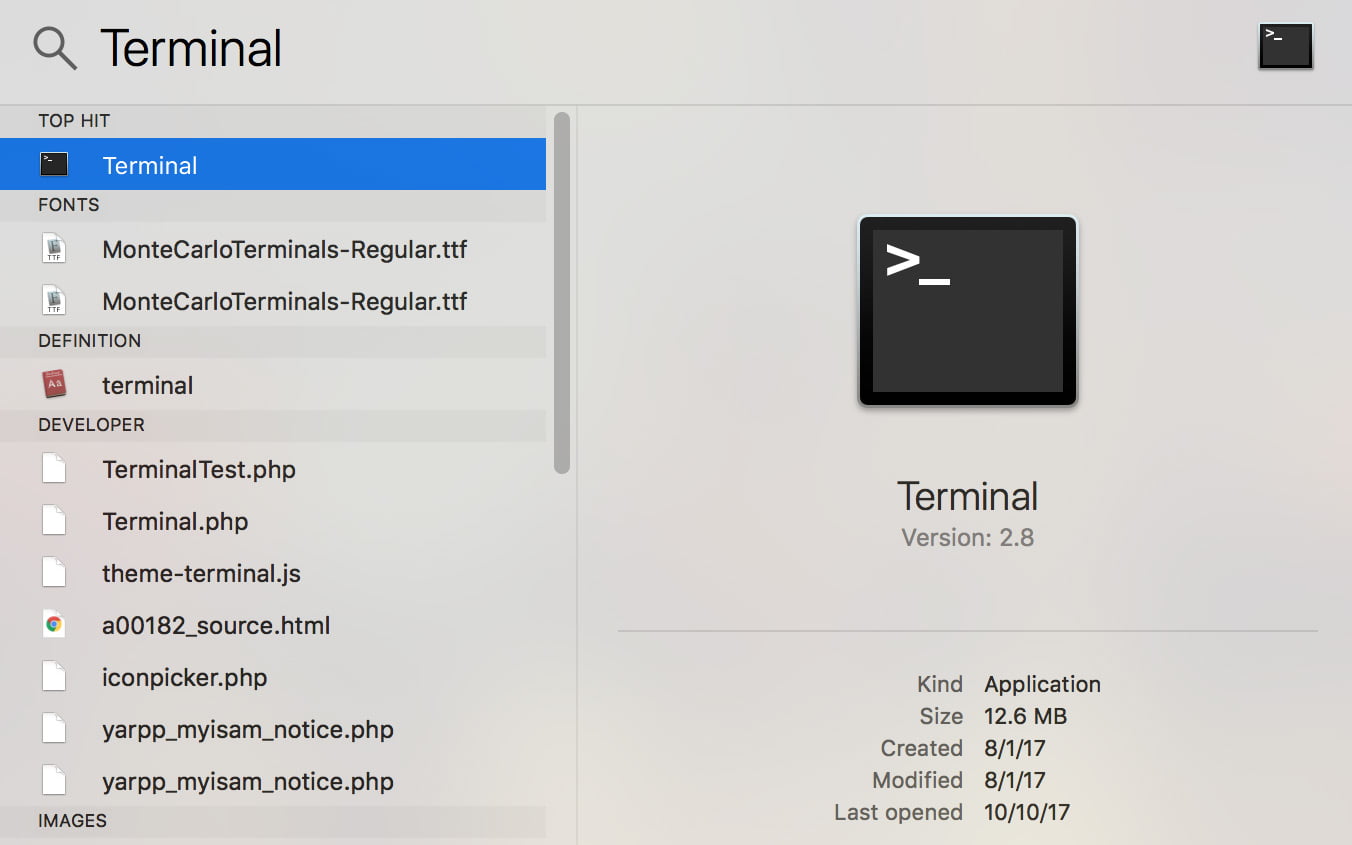Click the file icon beside TerminalTest.php
Image resolution: width=1352 pixels, height=845 pixels.
pyautogui.click(x=54, y=469)
